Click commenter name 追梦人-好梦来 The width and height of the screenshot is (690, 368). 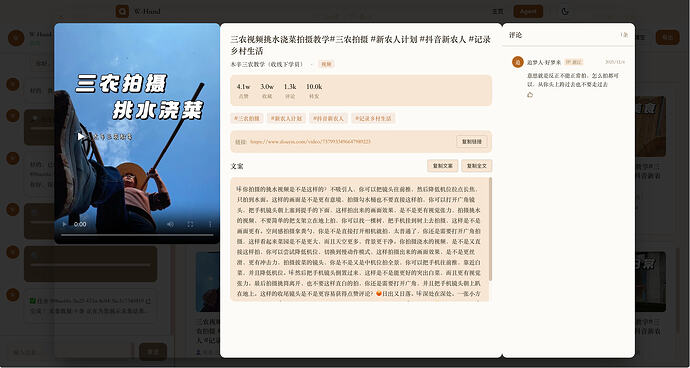(544, 62)
